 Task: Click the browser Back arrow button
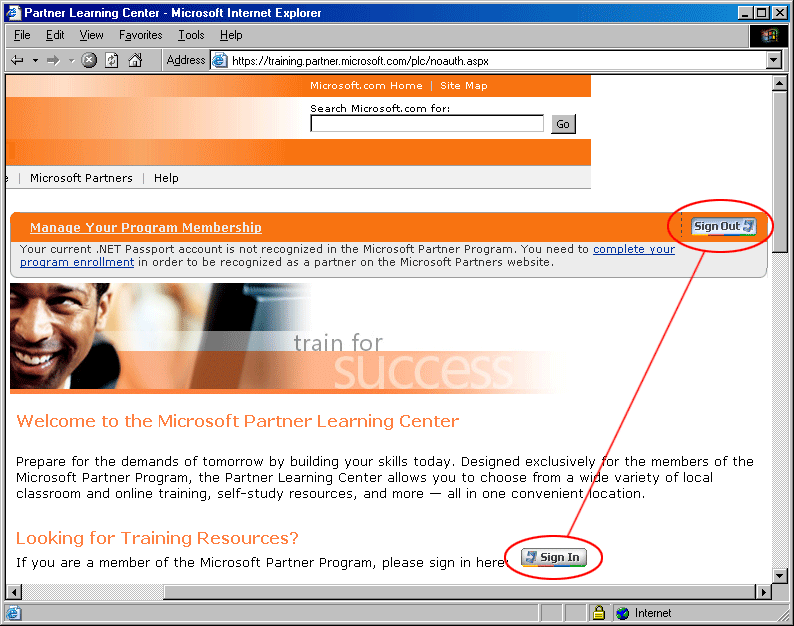[x=17, y=60]
